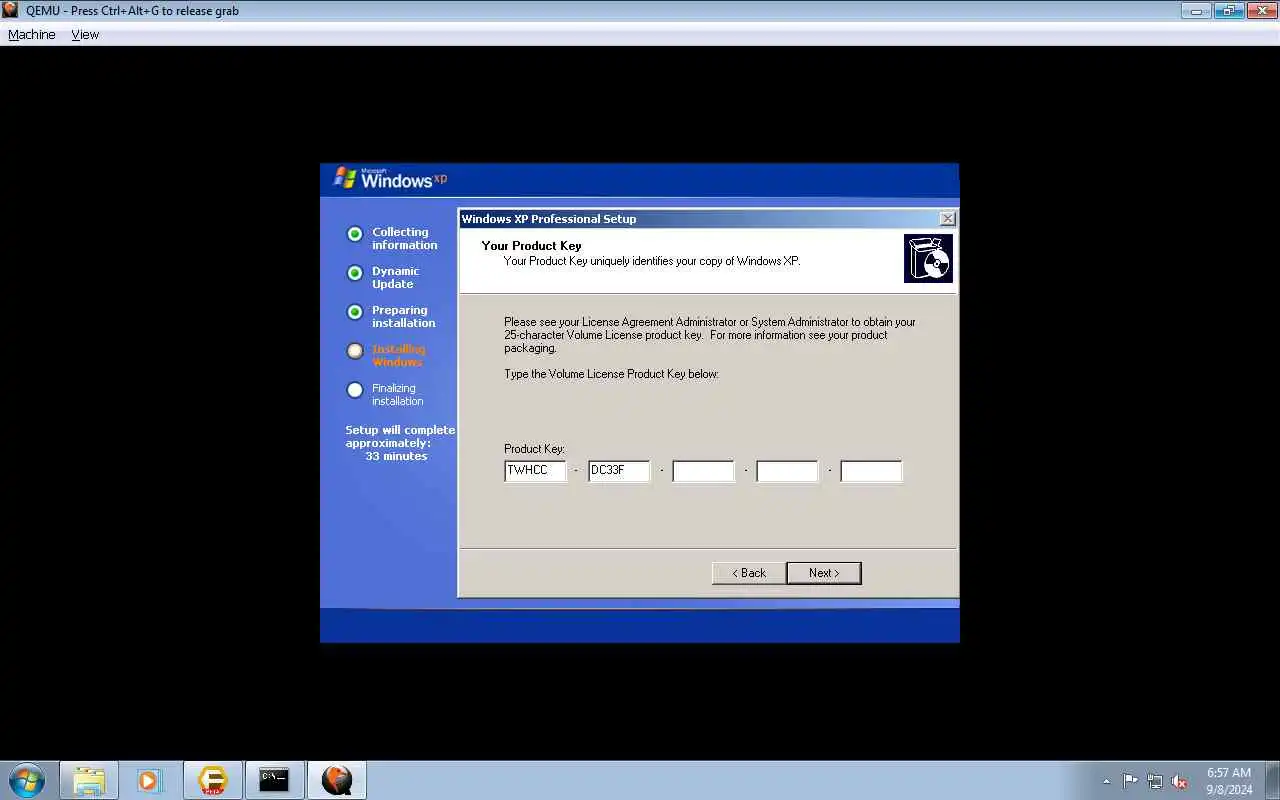Click the 'Product Key:' label
Screen dimensions: 1280x800
pyautogui.click(x=535, y=449)
